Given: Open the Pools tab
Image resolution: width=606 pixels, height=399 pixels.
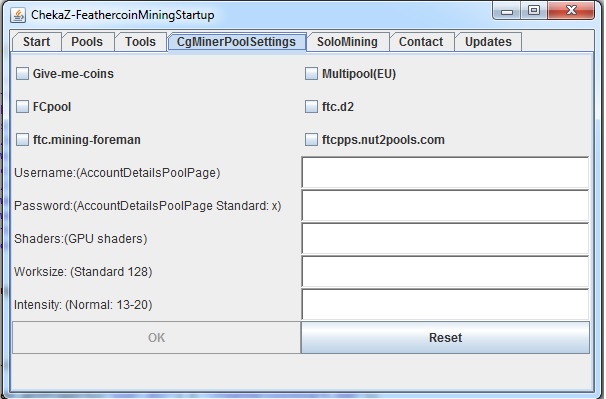Looking at the screenshot, I should (87, 42).
